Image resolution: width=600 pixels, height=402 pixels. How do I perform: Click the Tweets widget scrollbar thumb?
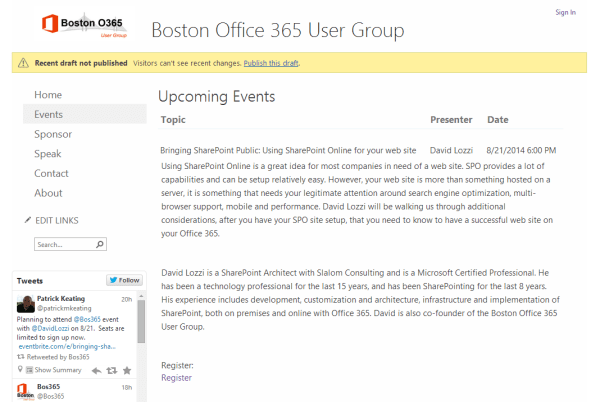point(141,321)
